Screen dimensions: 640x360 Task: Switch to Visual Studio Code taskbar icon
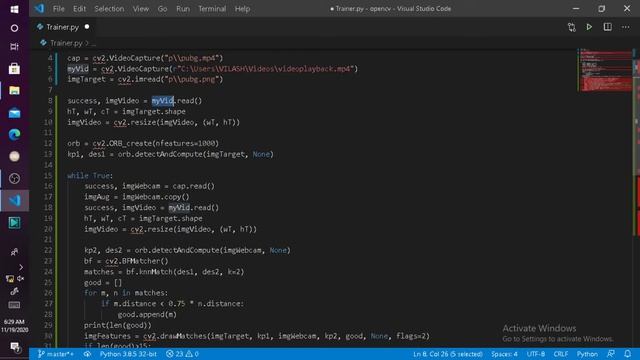(x=14, y=200)
